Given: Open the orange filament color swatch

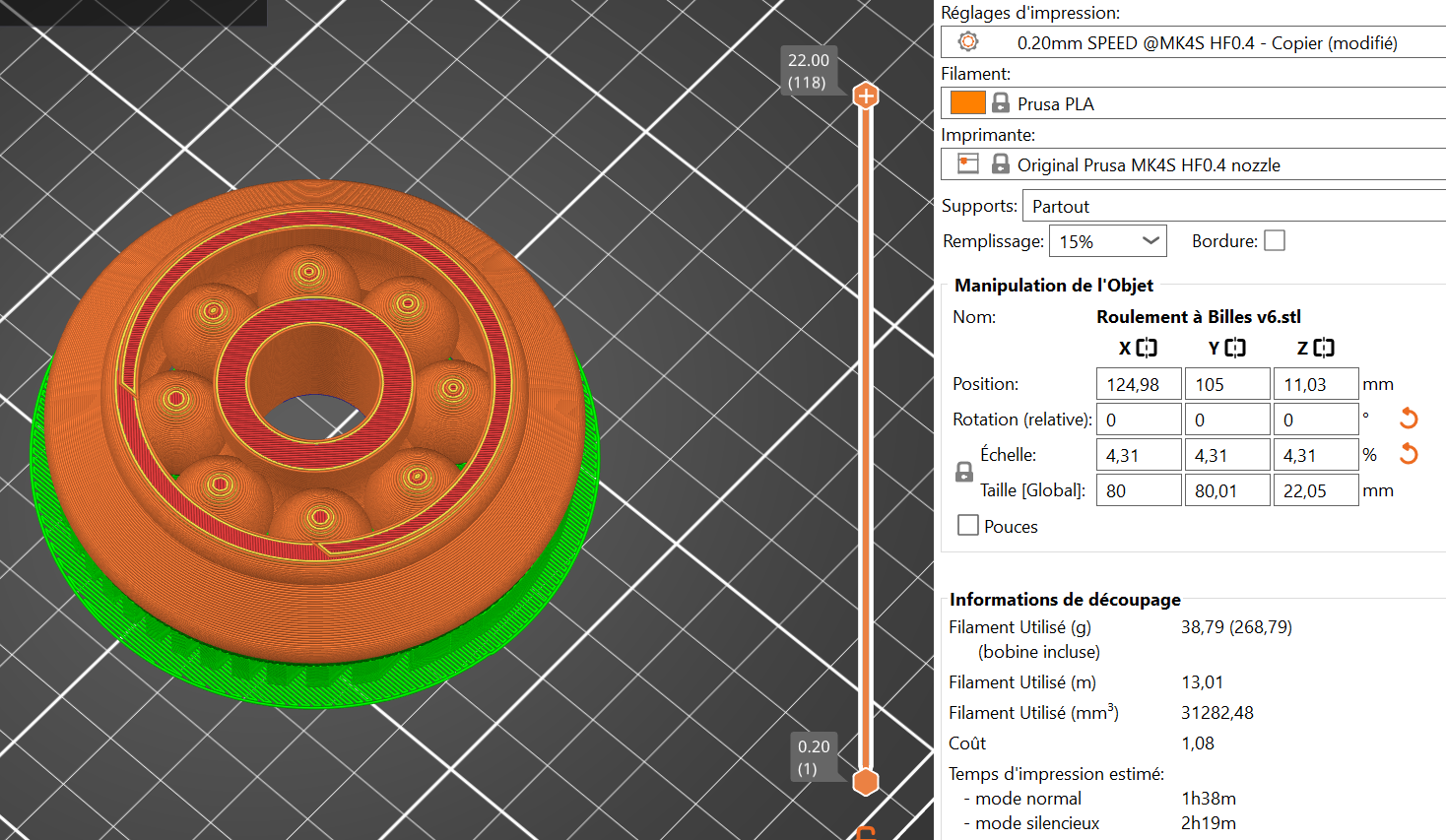Looking at the screenshot, I should [967, 102].
